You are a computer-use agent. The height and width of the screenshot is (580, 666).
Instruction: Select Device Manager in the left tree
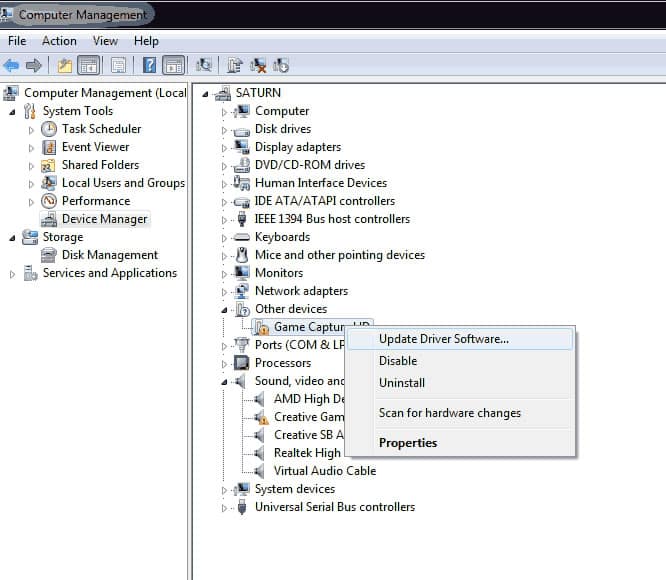[104, 219]
